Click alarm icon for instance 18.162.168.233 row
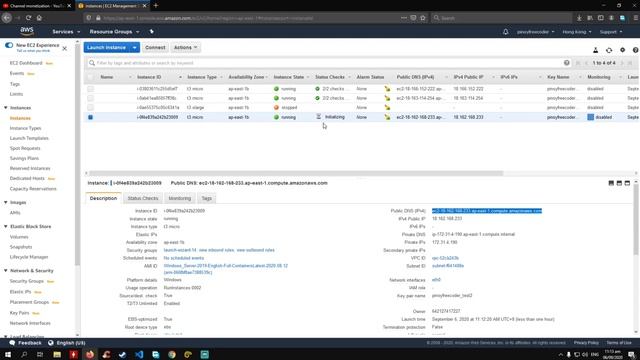Screen dimensions: 640x360 pos(387,117)
